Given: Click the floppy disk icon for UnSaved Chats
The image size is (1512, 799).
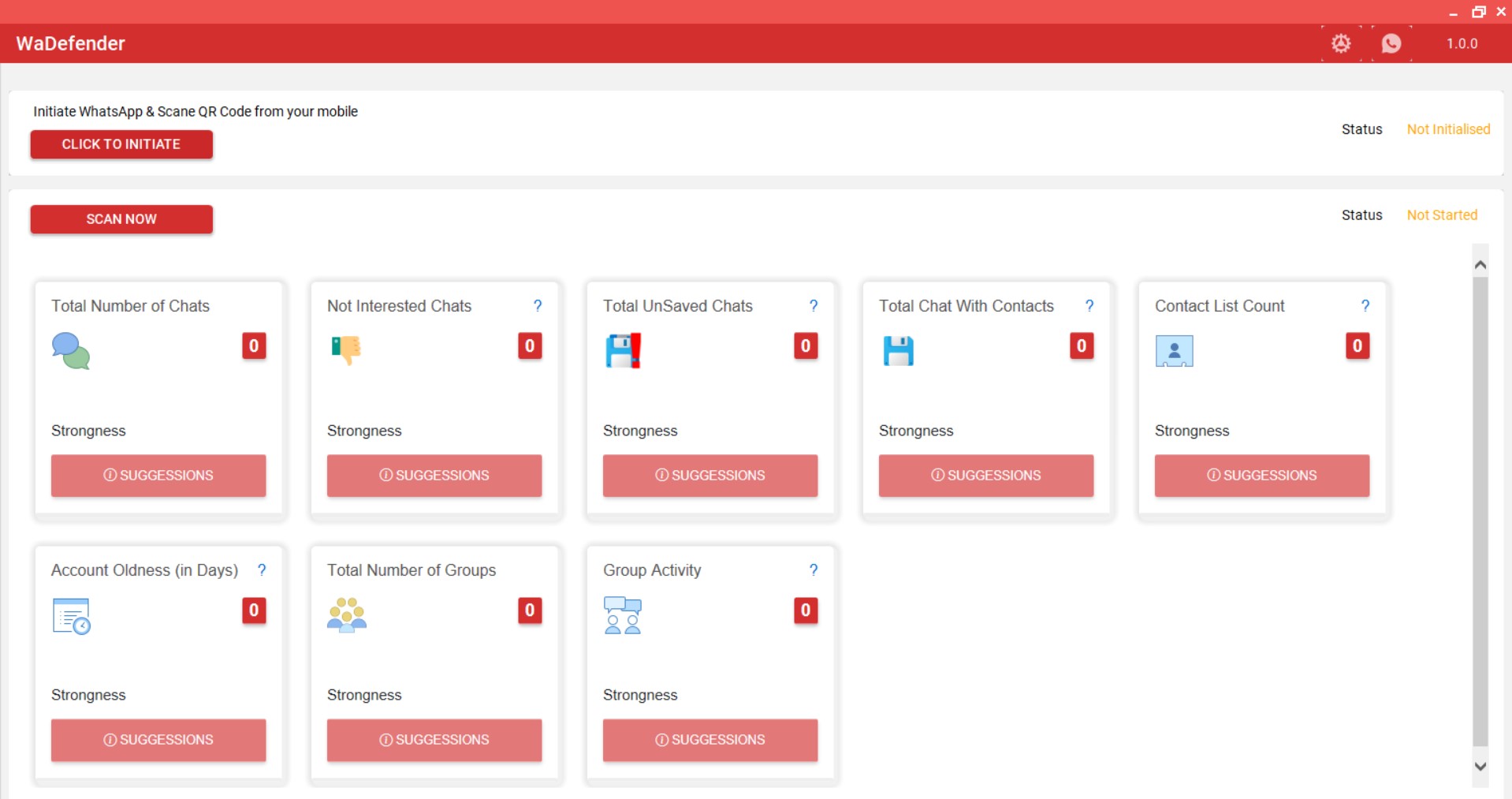Looking at the screenshot, I should (623, 351).
